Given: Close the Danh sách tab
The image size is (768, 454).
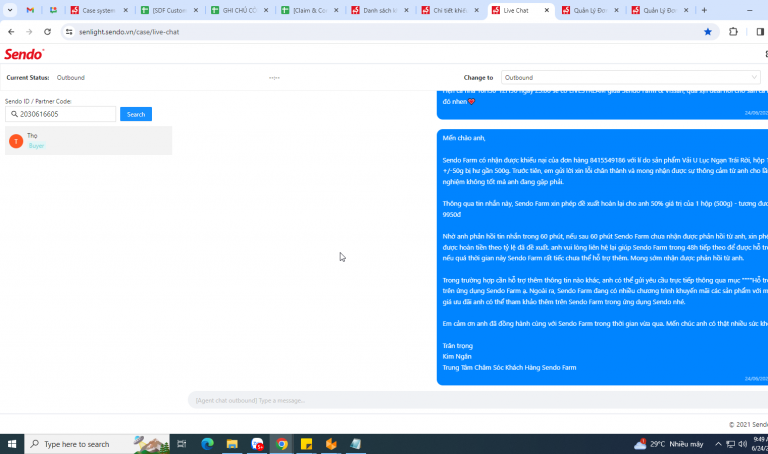Looking at the screenshot, I should tap(406, 10).
